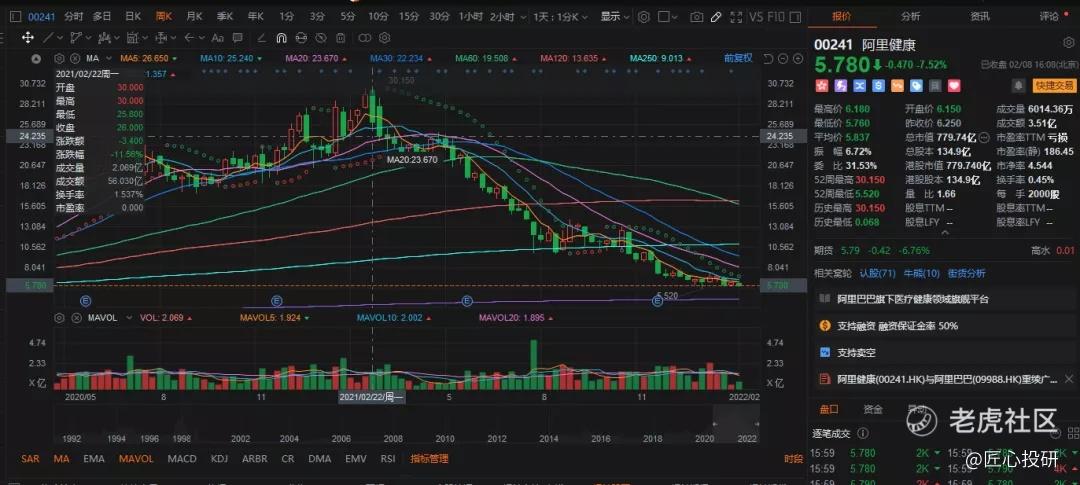Viewport: 1080px width, 485px height.
Task: Zoom out chart with minus circle
Action: tap(783, 59)
